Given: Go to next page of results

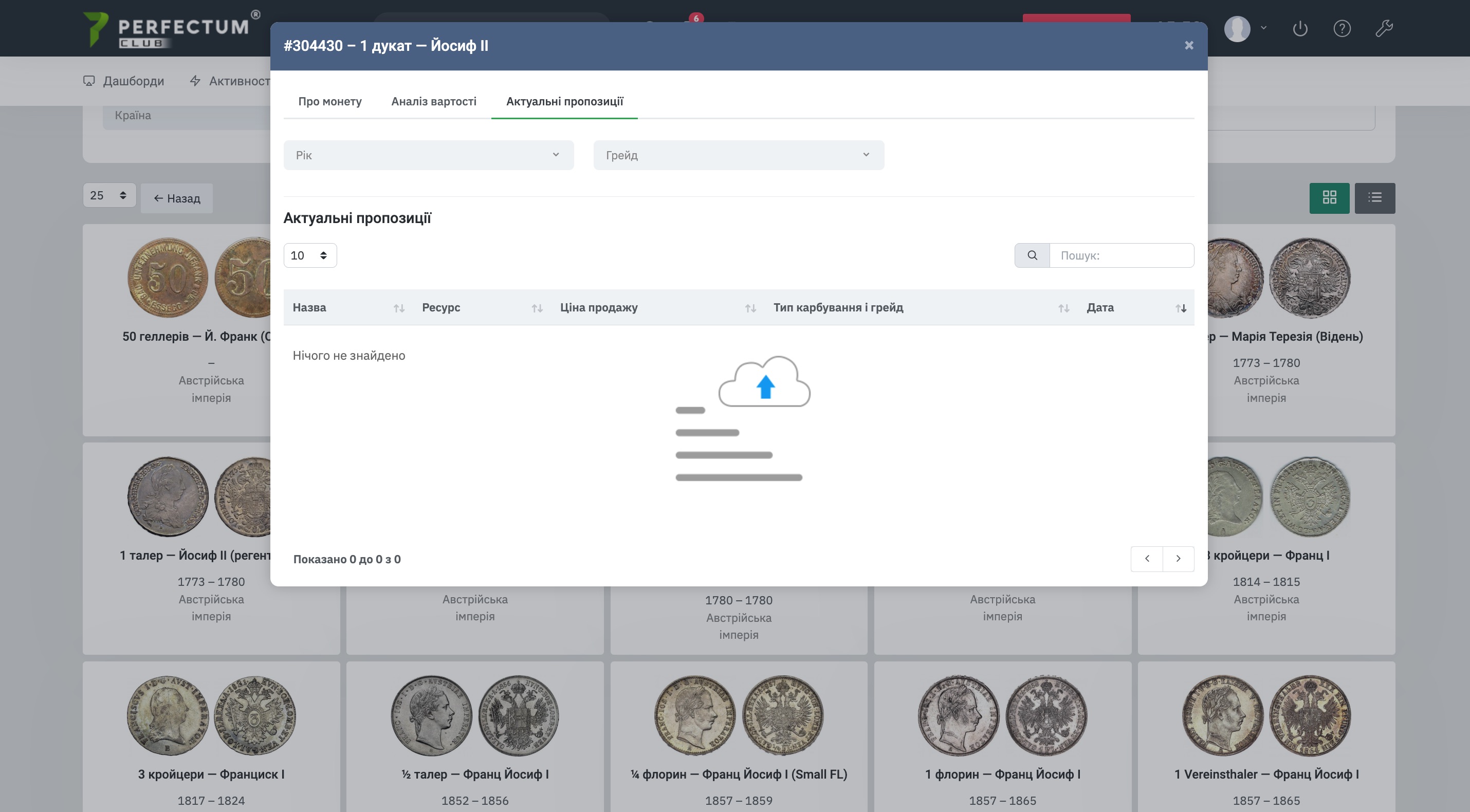Looking at the screenshot, I should click(x=1178, y=559).
